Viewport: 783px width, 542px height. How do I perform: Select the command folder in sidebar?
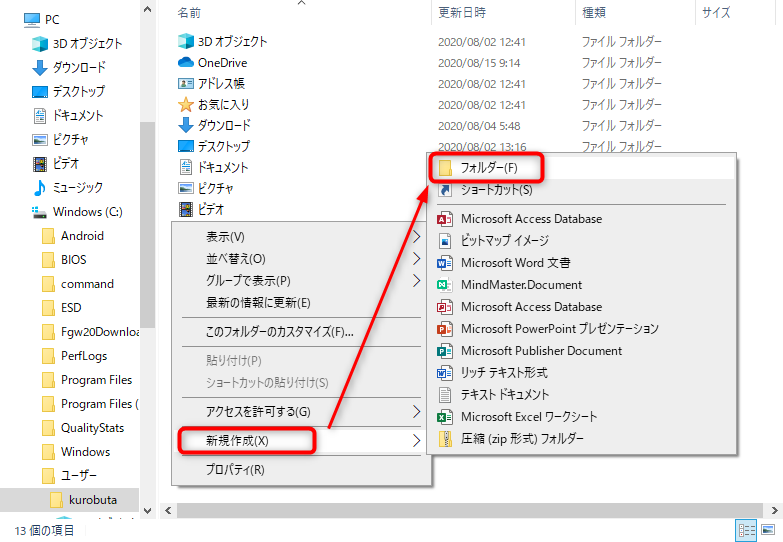click(x=87, y=284)
